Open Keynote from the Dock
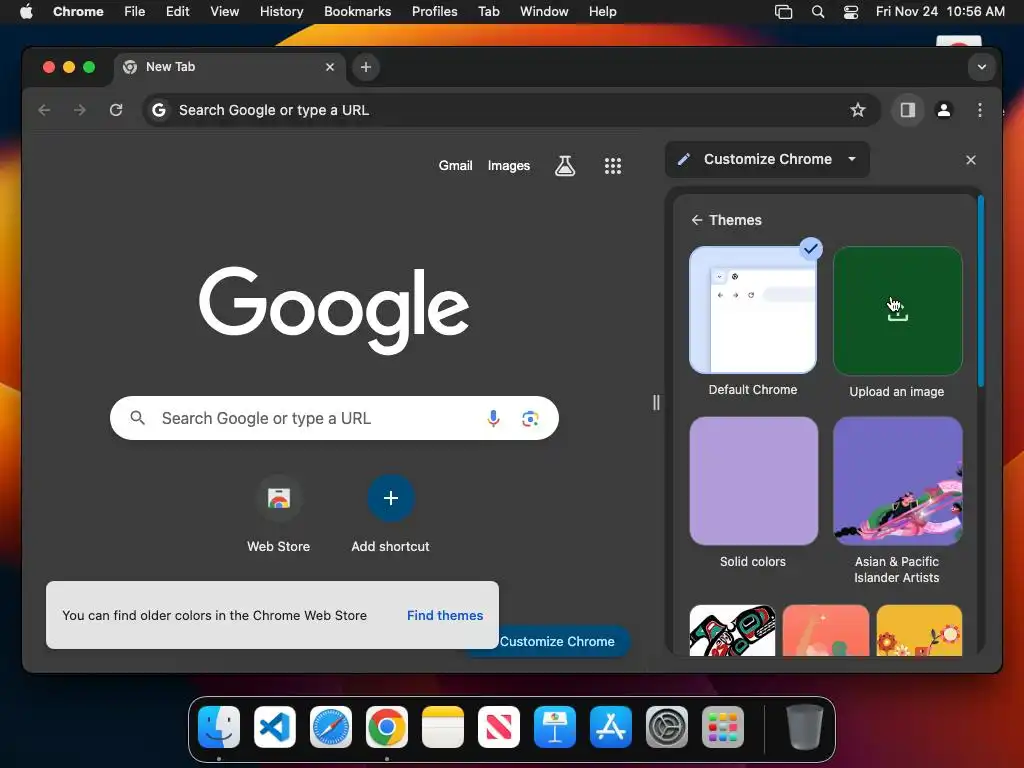This screenshot has width=1024, height=768. (554, 727)
